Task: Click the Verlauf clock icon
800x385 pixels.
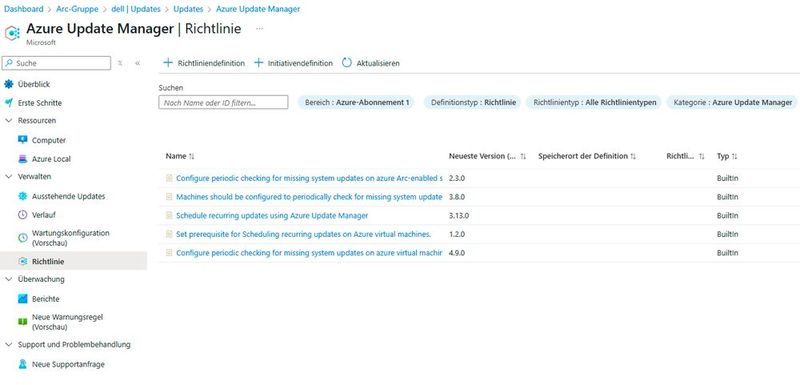Action: 22,215
